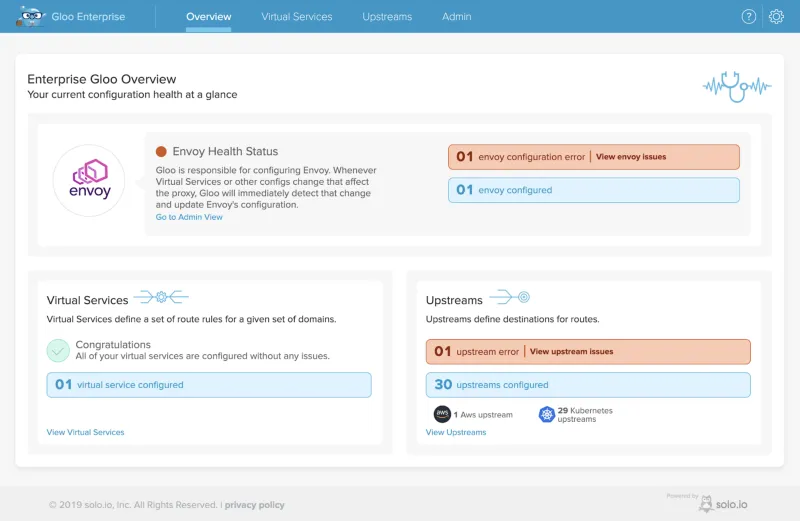Viewport: 800px width, 521px height.
Task: Click the orange Envoy health status dot
Action: [x=161, y=152]
